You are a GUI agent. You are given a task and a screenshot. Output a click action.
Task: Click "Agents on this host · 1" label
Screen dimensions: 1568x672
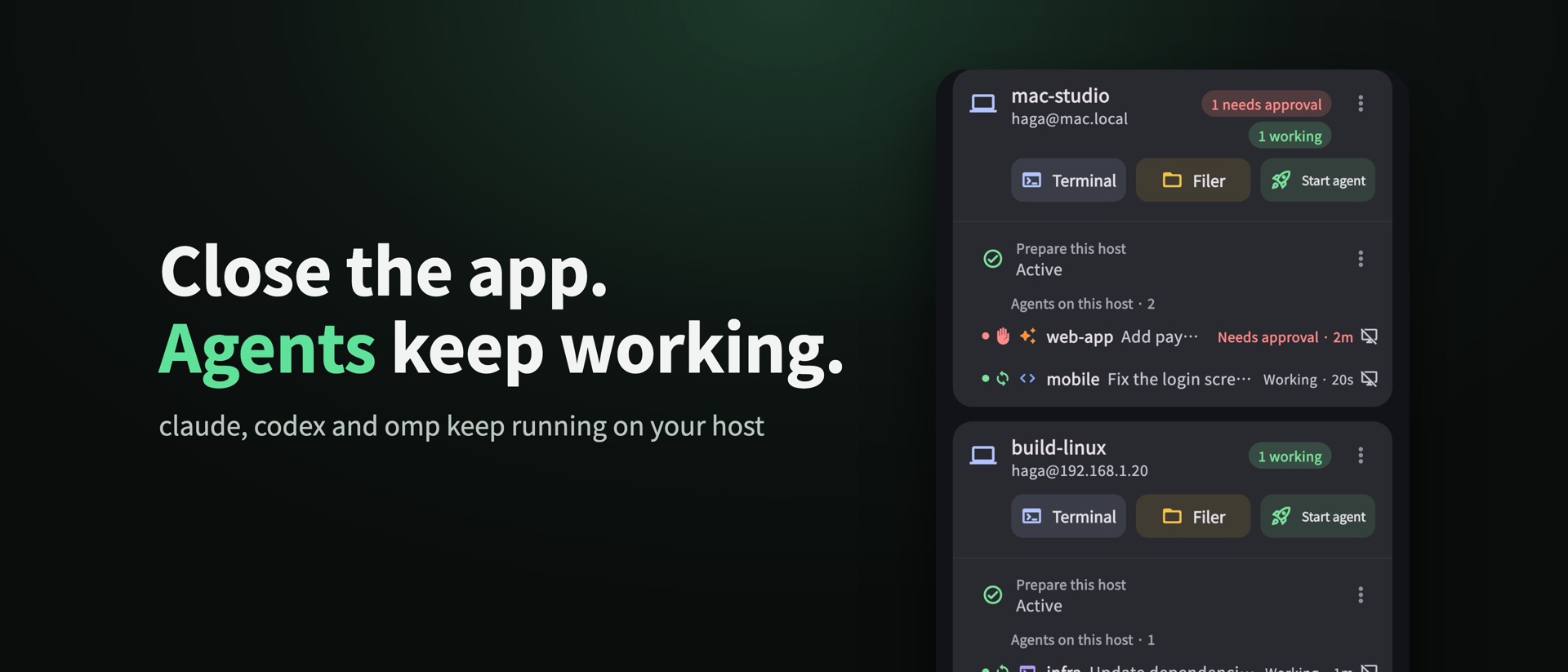tap(1083, 640)
